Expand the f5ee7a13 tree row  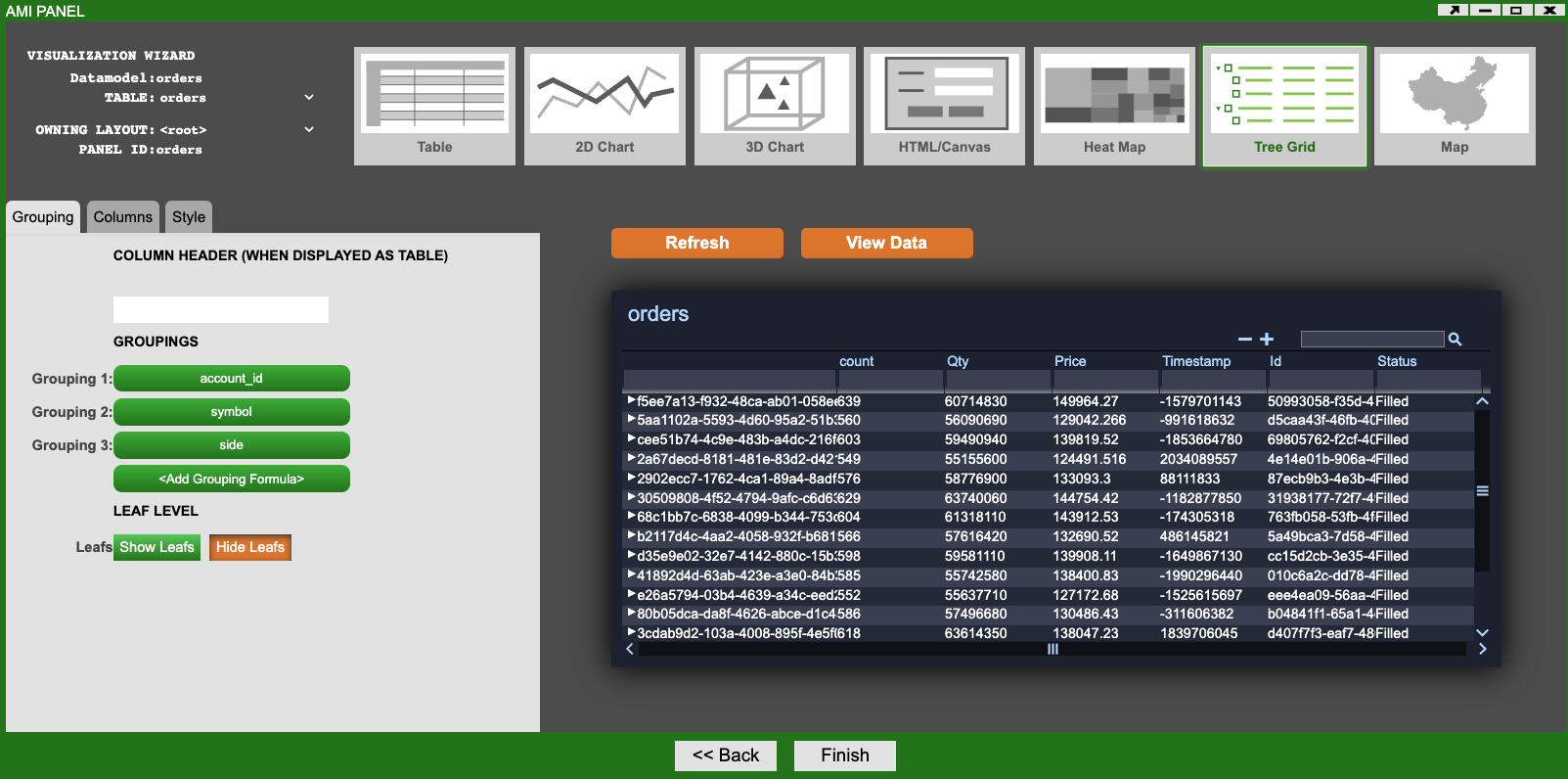pyautogui.click(x=631, y=400)
